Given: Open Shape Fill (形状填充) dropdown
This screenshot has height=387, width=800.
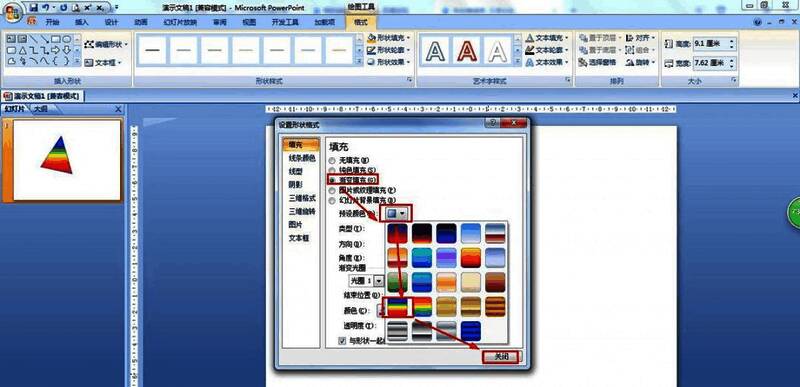Looking at the screenshot, I should click(x=389, y=38).
